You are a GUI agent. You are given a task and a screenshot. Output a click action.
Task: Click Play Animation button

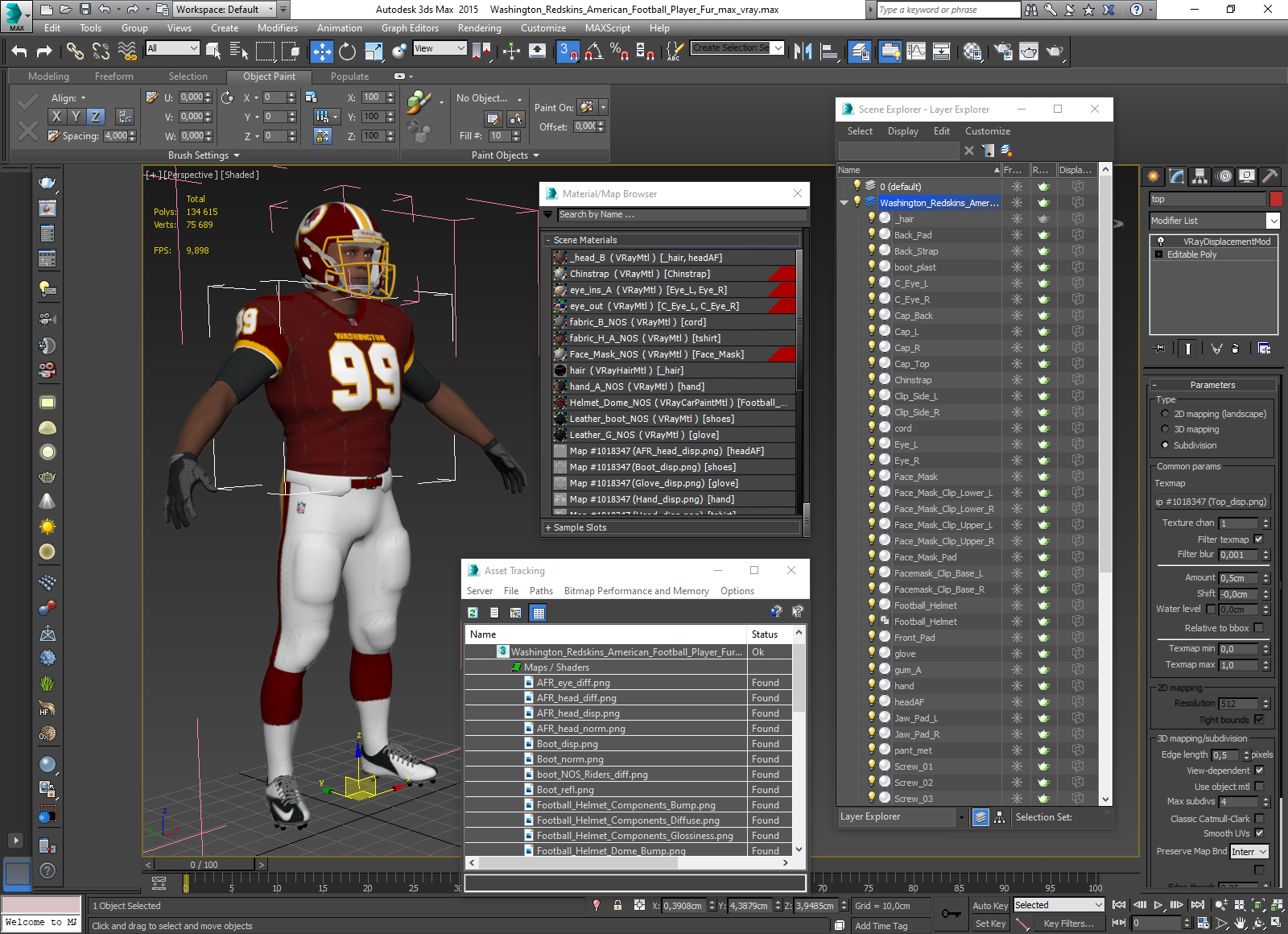1158,905
